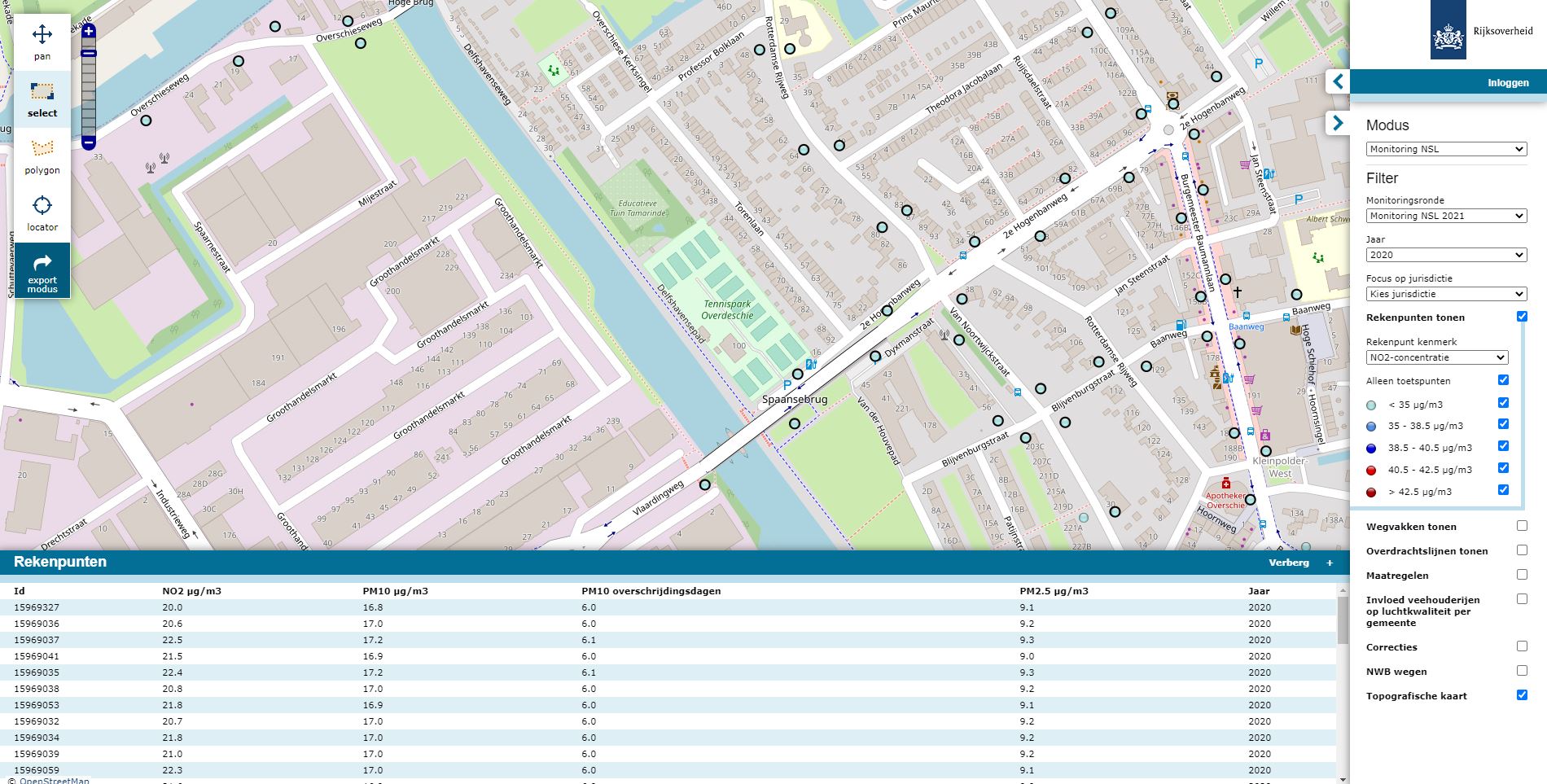Screen dimensions: 1547x784
Task: Click the rekenpunt marker on Vlaardingweg
Action: point(705,484)
